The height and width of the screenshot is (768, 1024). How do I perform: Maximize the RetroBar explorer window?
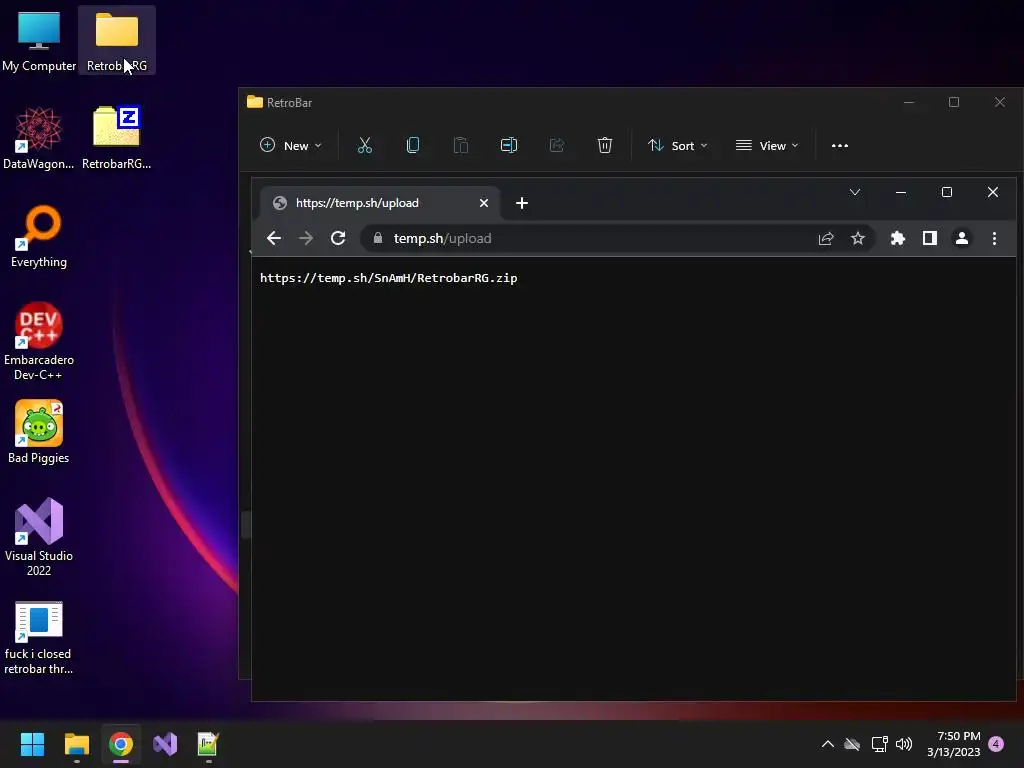[954, 102]
